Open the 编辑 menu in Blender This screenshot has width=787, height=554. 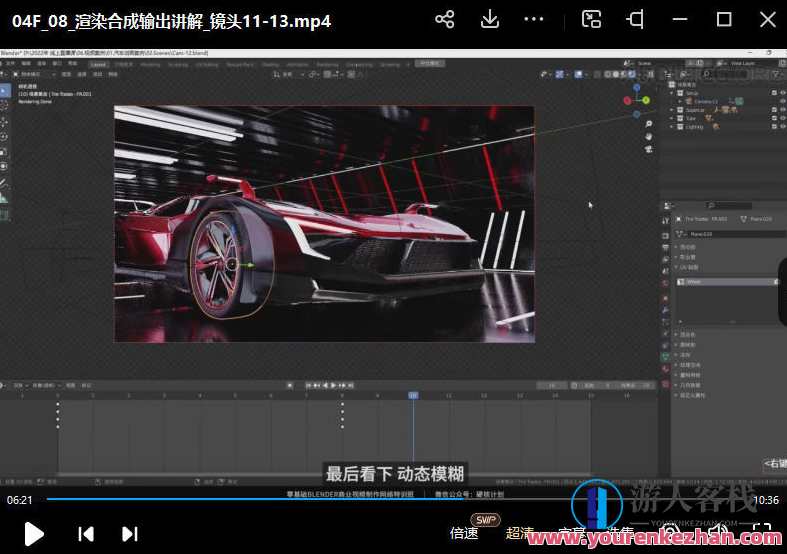(x=26, y=64)
